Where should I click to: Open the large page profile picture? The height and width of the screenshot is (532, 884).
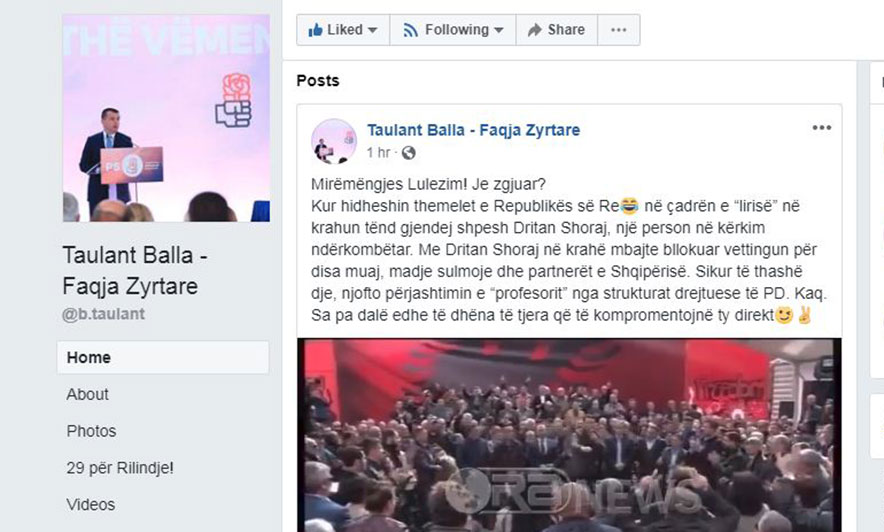coord(166,118)
